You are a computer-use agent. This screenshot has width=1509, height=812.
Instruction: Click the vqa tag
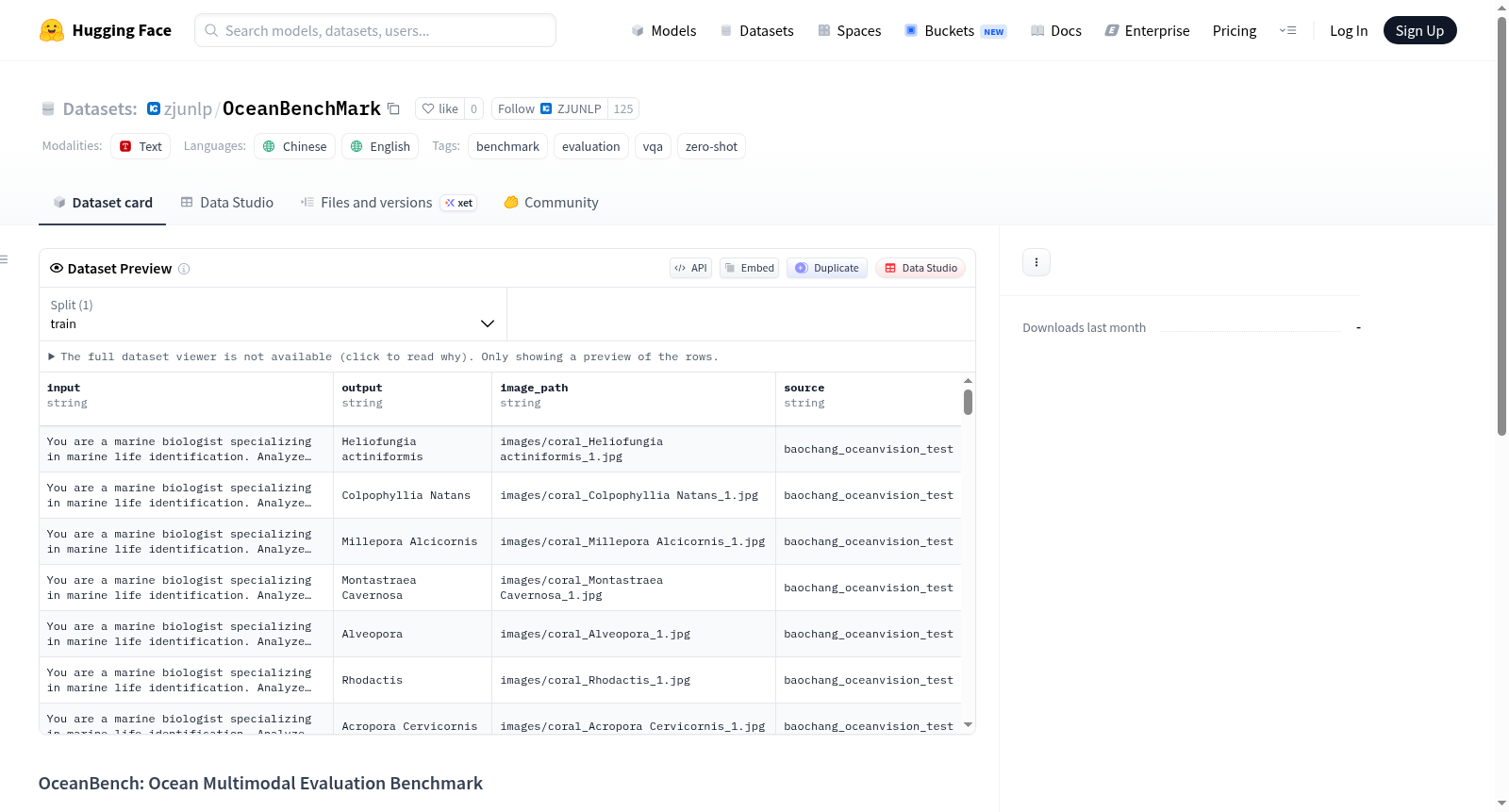coord(653,146)
